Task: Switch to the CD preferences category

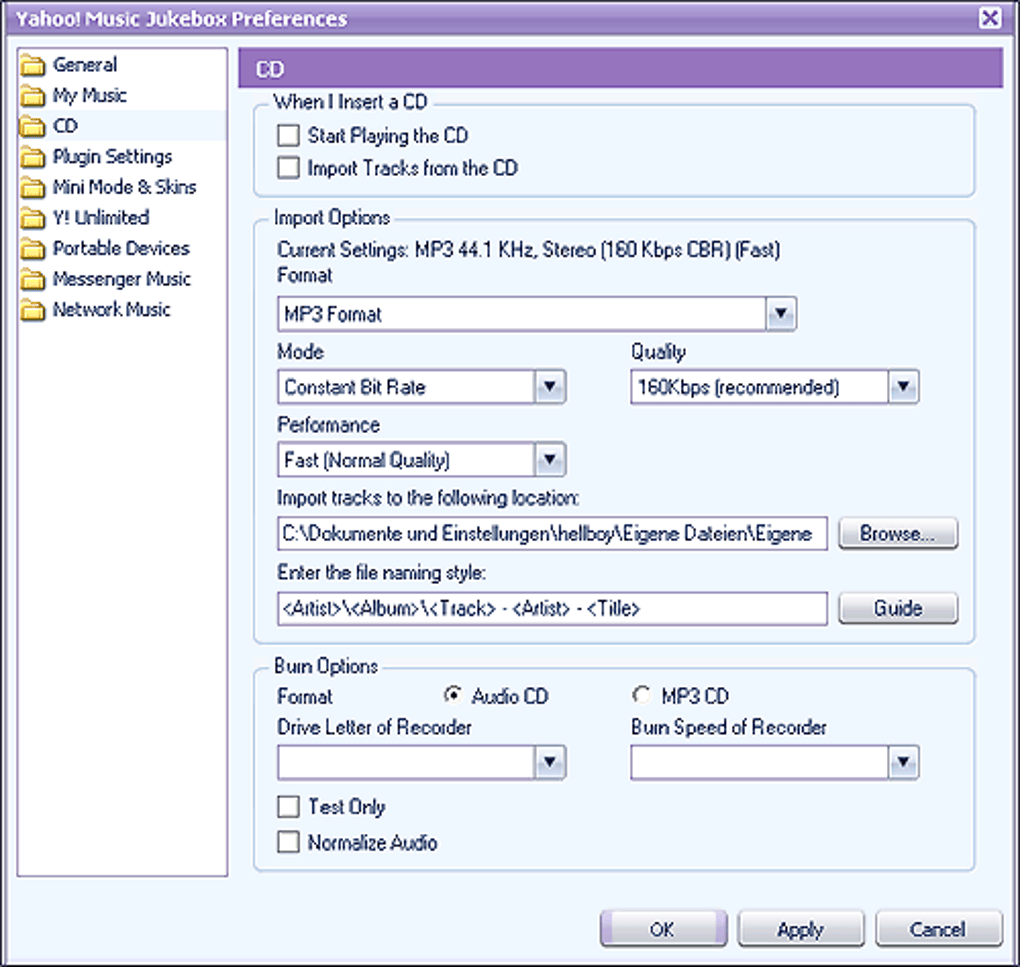Action: (x=64, y=125)
